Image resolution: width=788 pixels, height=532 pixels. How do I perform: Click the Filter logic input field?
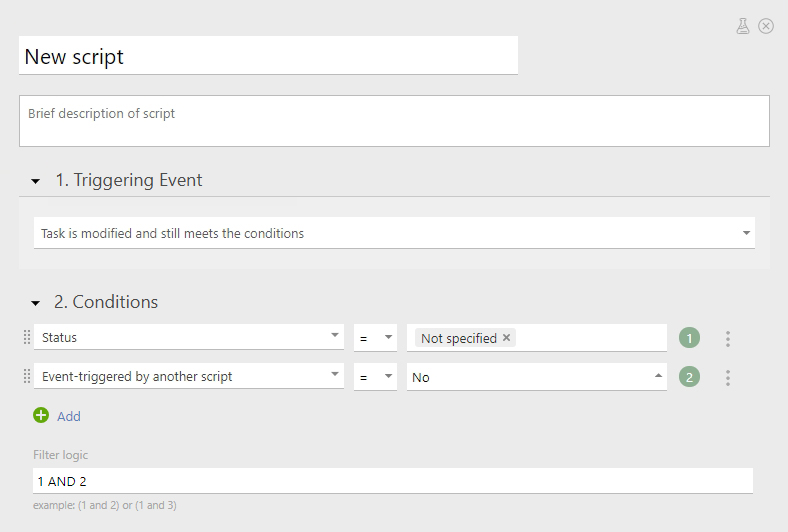393,481
